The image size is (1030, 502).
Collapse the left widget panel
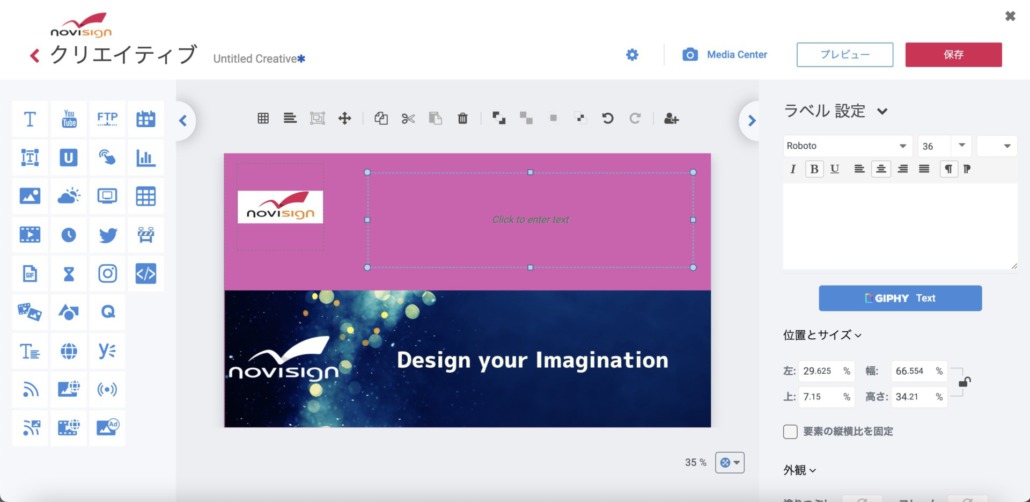pyautogui.click(x=183, y=121)
